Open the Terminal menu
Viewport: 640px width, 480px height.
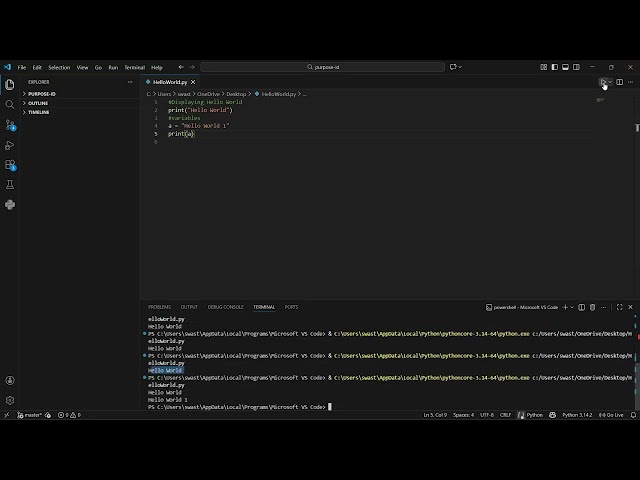click(x=135, y=67)
